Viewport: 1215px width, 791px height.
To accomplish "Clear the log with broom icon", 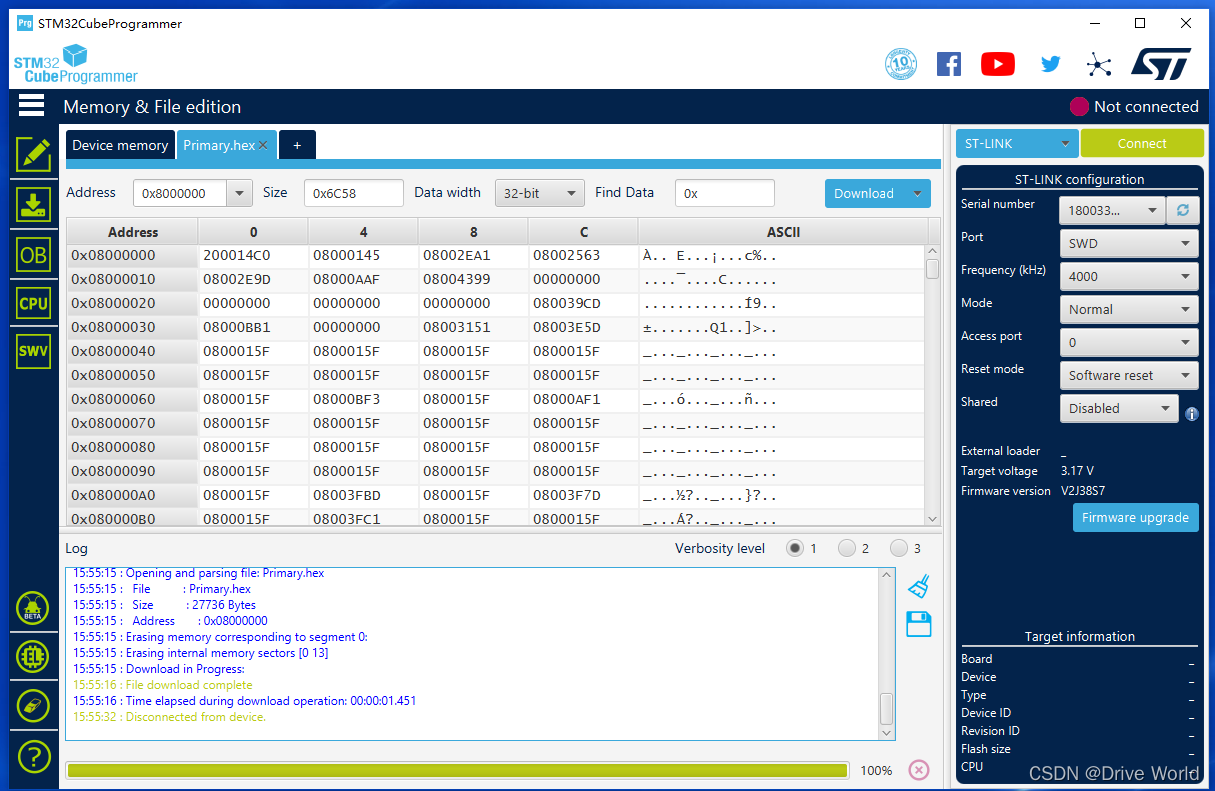I will [x=919, y=585].
